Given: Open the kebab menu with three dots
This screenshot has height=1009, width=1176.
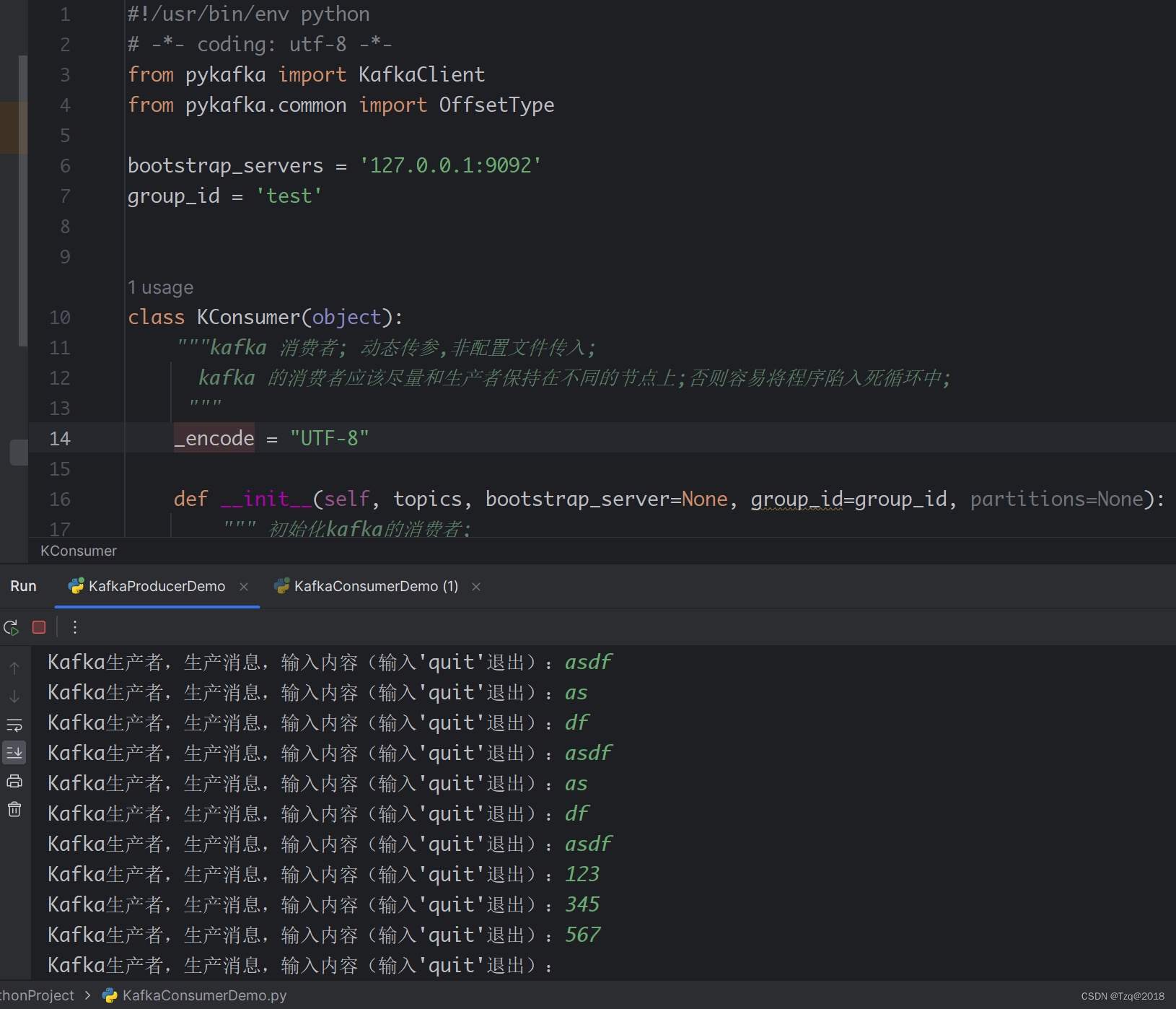Looking at the screenshot, I should (x=74, y=627).
